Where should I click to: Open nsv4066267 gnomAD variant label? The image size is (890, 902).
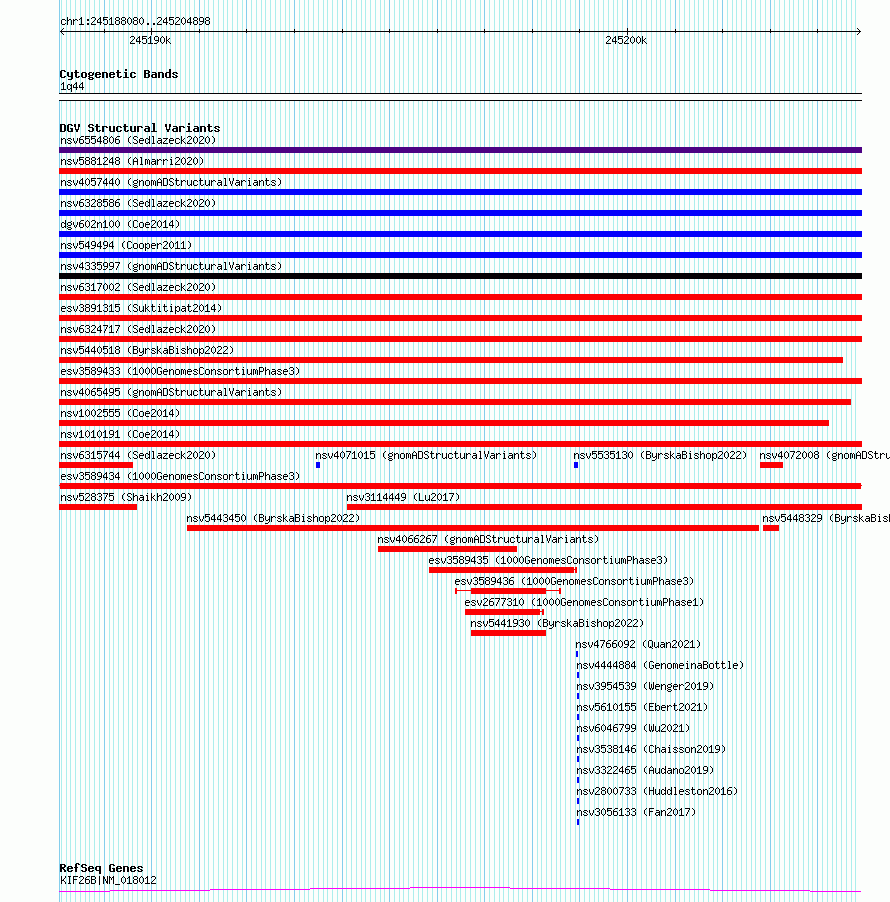click(x=488, y=539)
